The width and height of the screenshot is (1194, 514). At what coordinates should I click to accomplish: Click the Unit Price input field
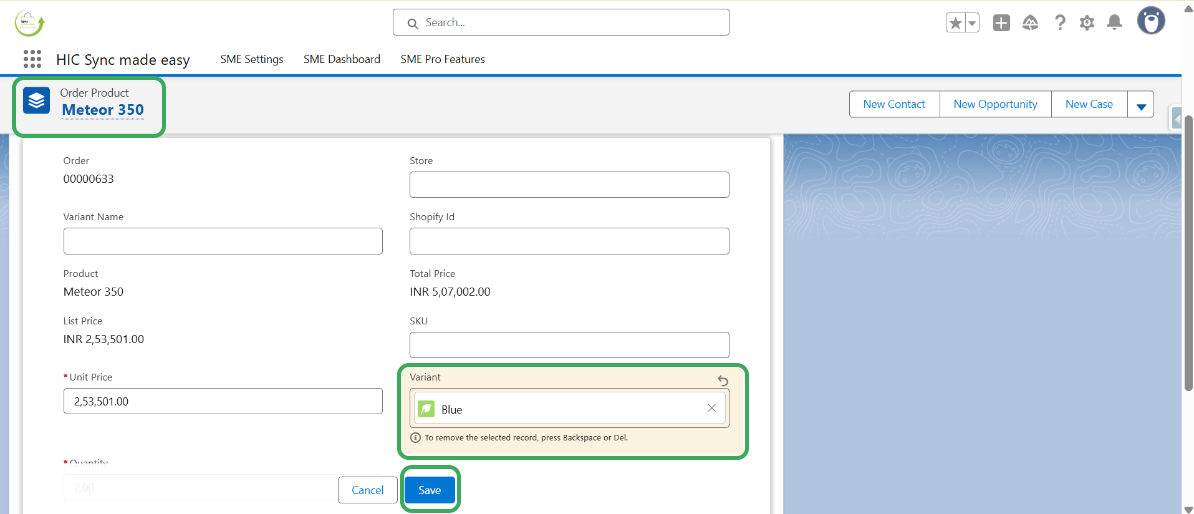point(223,401)
